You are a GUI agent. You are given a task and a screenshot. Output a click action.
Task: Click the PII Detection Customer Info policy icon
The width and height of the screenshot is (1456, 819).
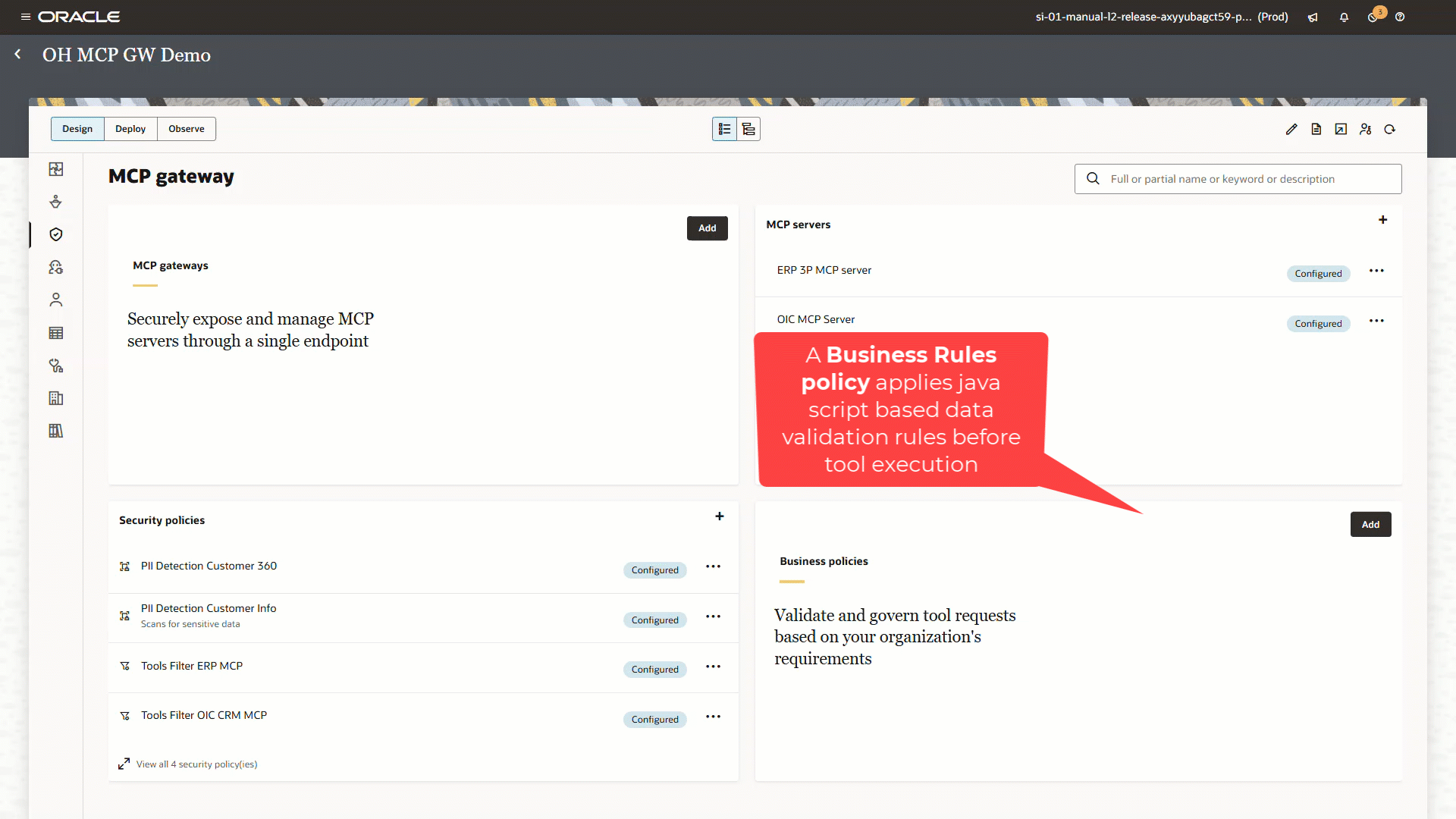tap(124, 616)
